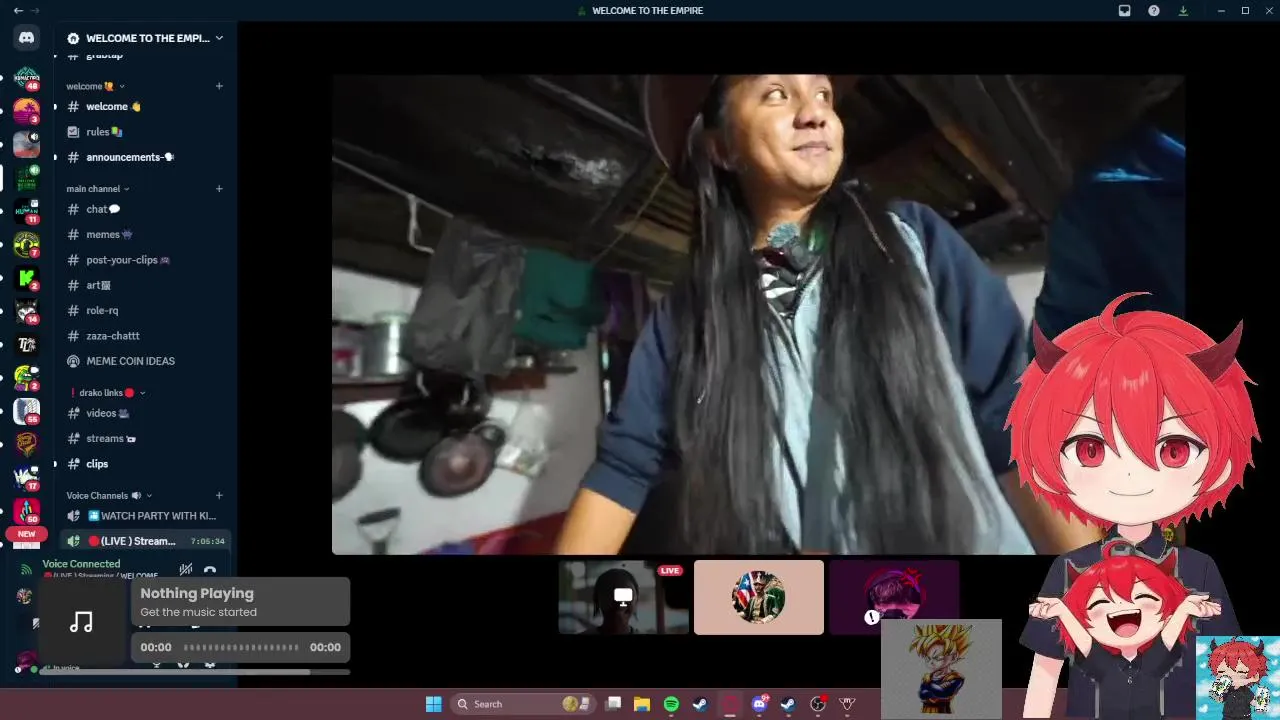Go back with the left arrow
The height and width of the screenshot is (720, 1280).
coord(18,10)
